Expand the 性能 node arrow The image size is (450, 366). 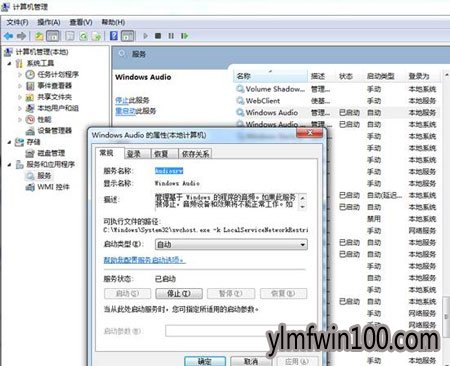20,119
